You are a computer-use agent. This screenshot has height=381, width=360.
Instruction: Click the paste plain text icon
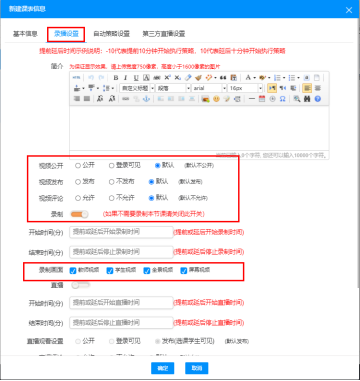(x=234, y=78)
